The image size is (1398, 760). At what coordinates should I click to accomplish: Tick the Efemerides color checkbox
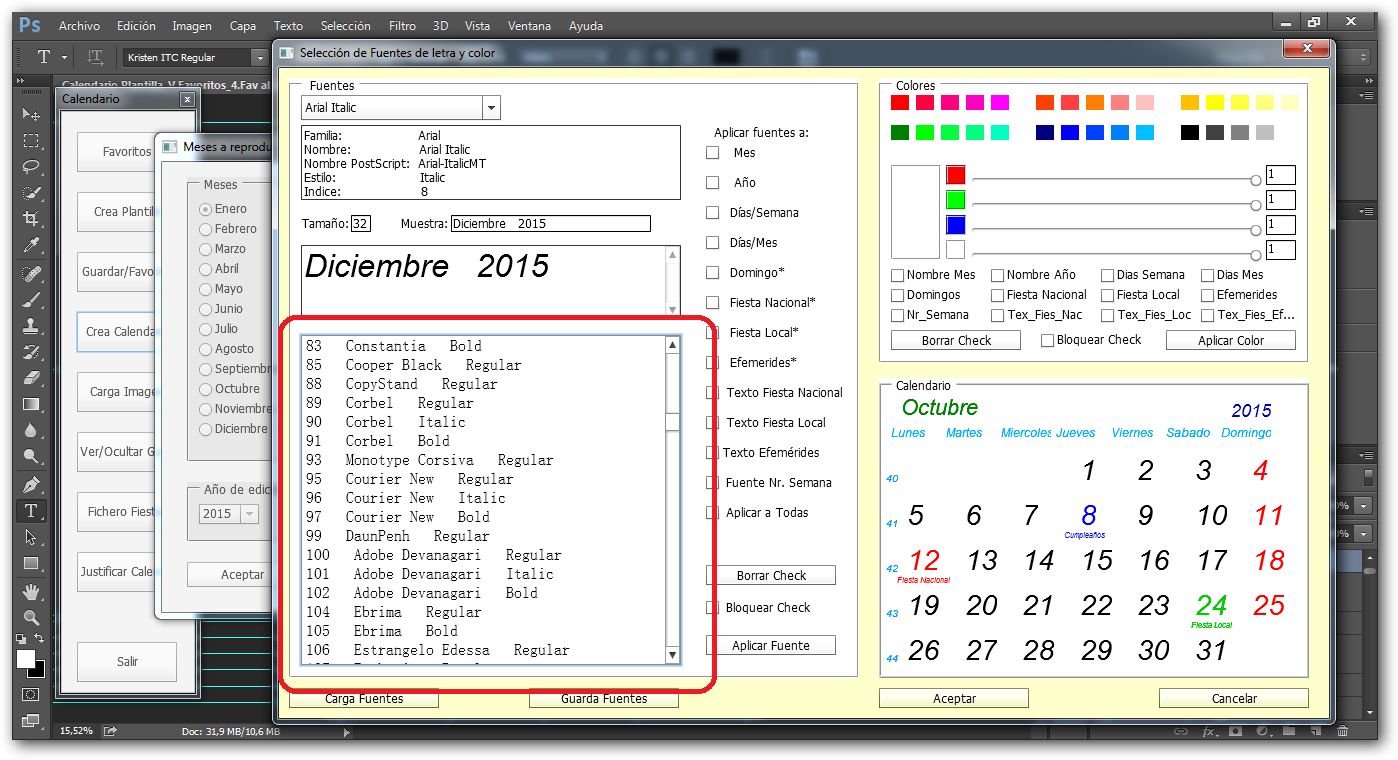[x=1208, y=295]
